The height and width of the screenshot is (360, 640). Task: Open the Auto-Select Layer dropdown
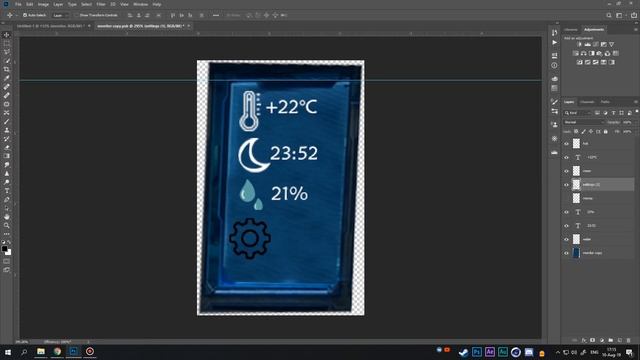60,16
